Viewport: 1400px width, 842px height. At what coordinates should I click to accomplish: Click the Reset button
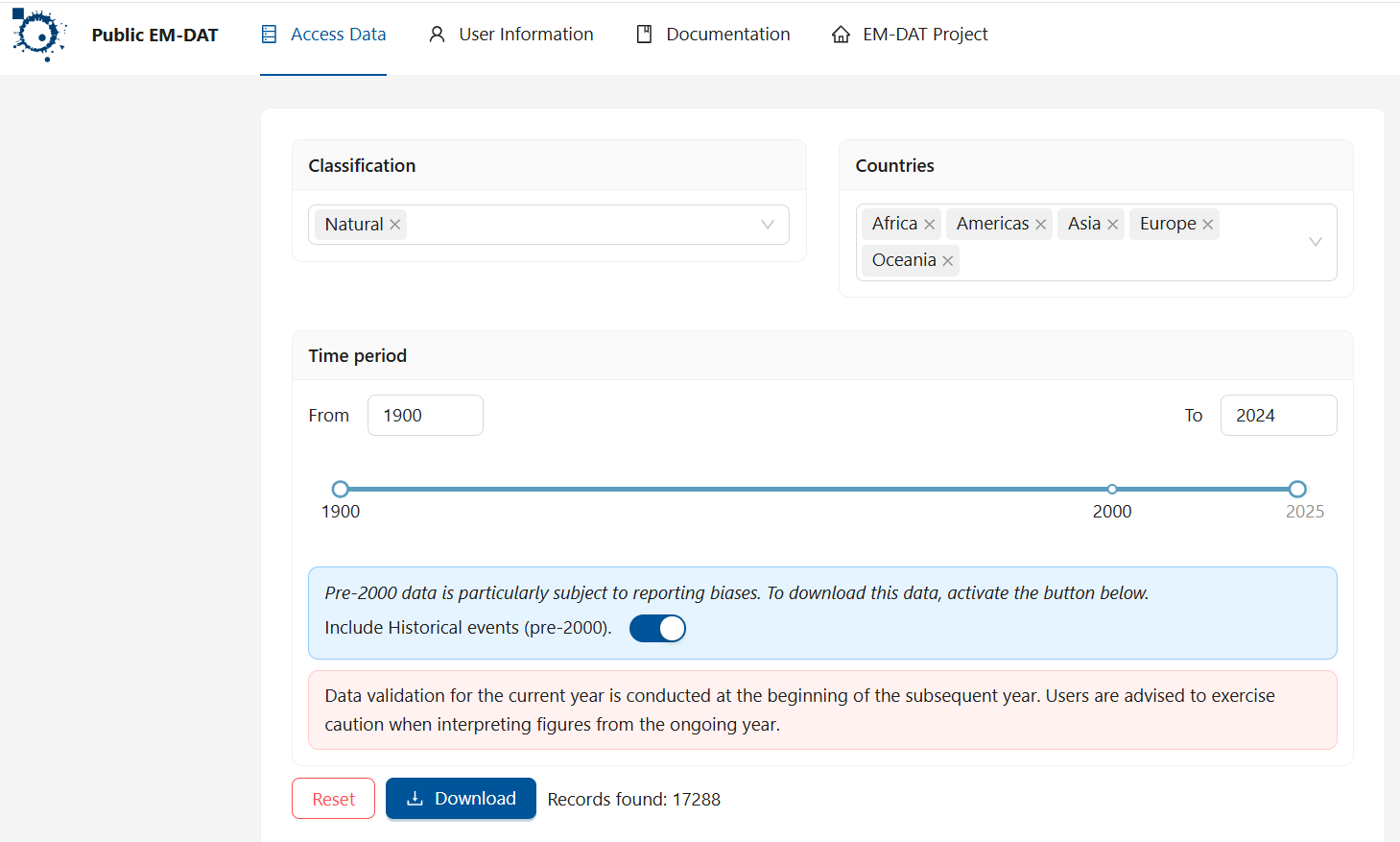333,798
